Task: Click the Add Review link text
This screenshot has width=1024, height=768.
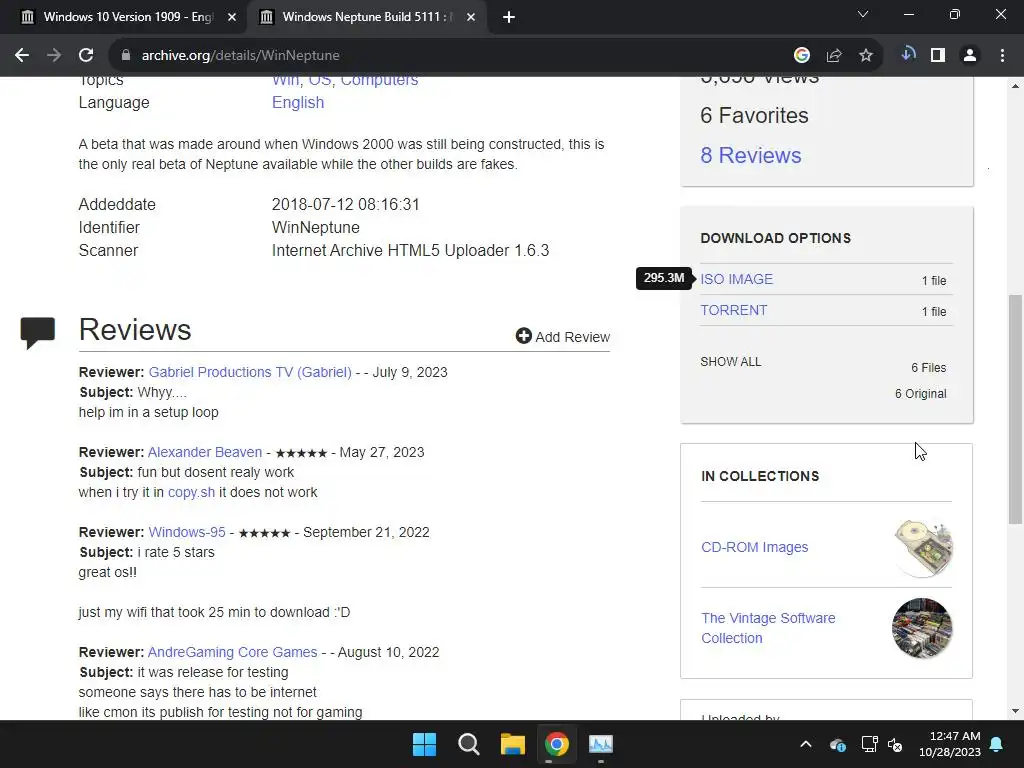Action: tap(573, 337)
